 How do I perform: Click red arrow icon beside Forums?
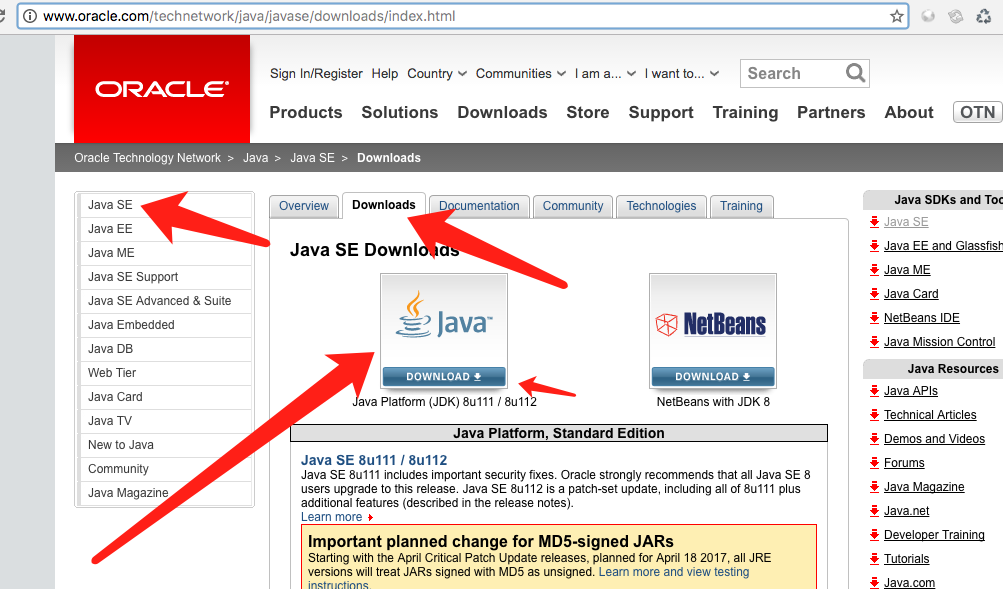pyautogui.click(x=874, y=462)
